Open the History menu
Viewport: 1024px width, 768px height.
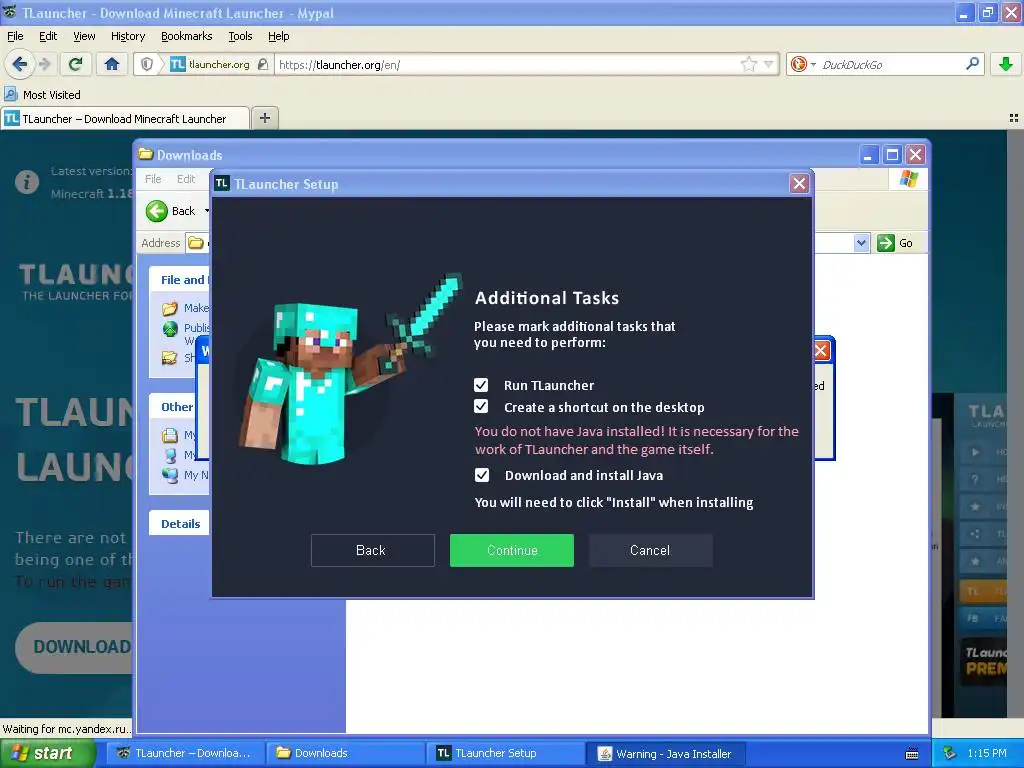click(x=128, y=36)
